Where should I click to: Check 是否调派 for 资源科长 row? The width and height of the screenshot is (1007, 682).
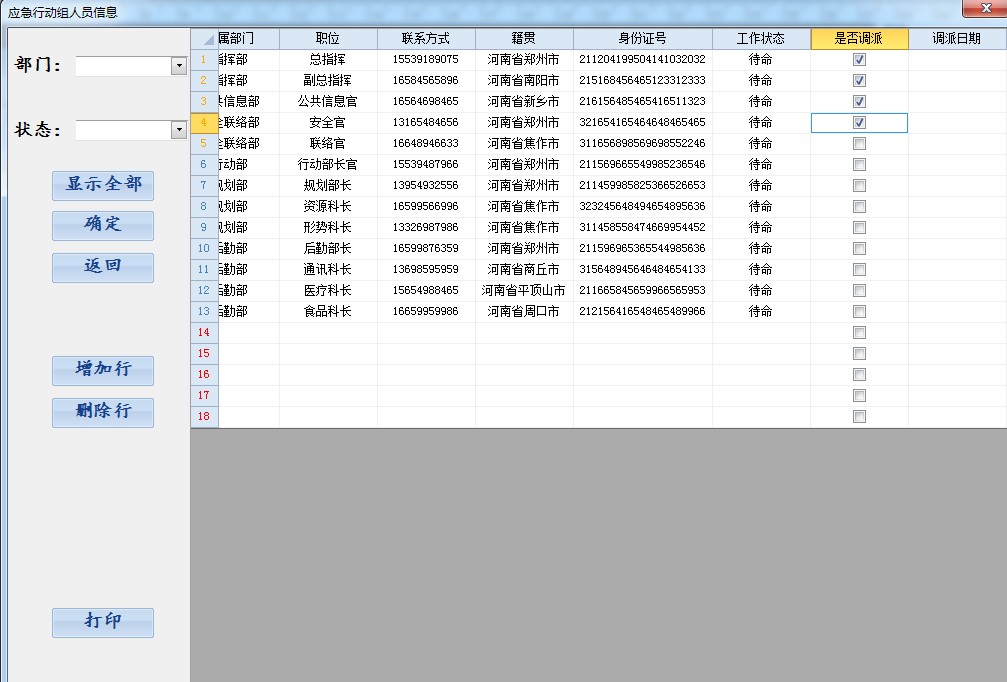[x=859, y=206]
